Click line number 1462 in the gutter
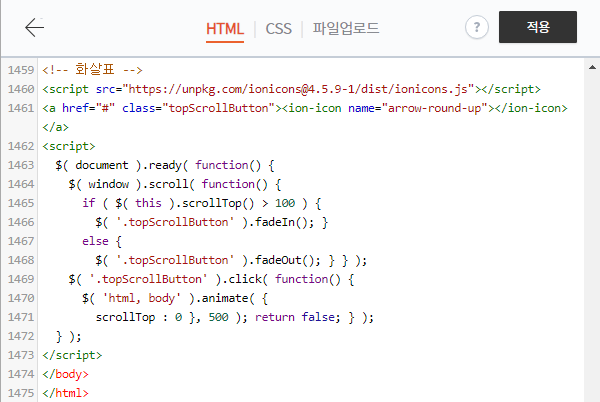This screenshot has width=600, height=402. tap(21, 146)
